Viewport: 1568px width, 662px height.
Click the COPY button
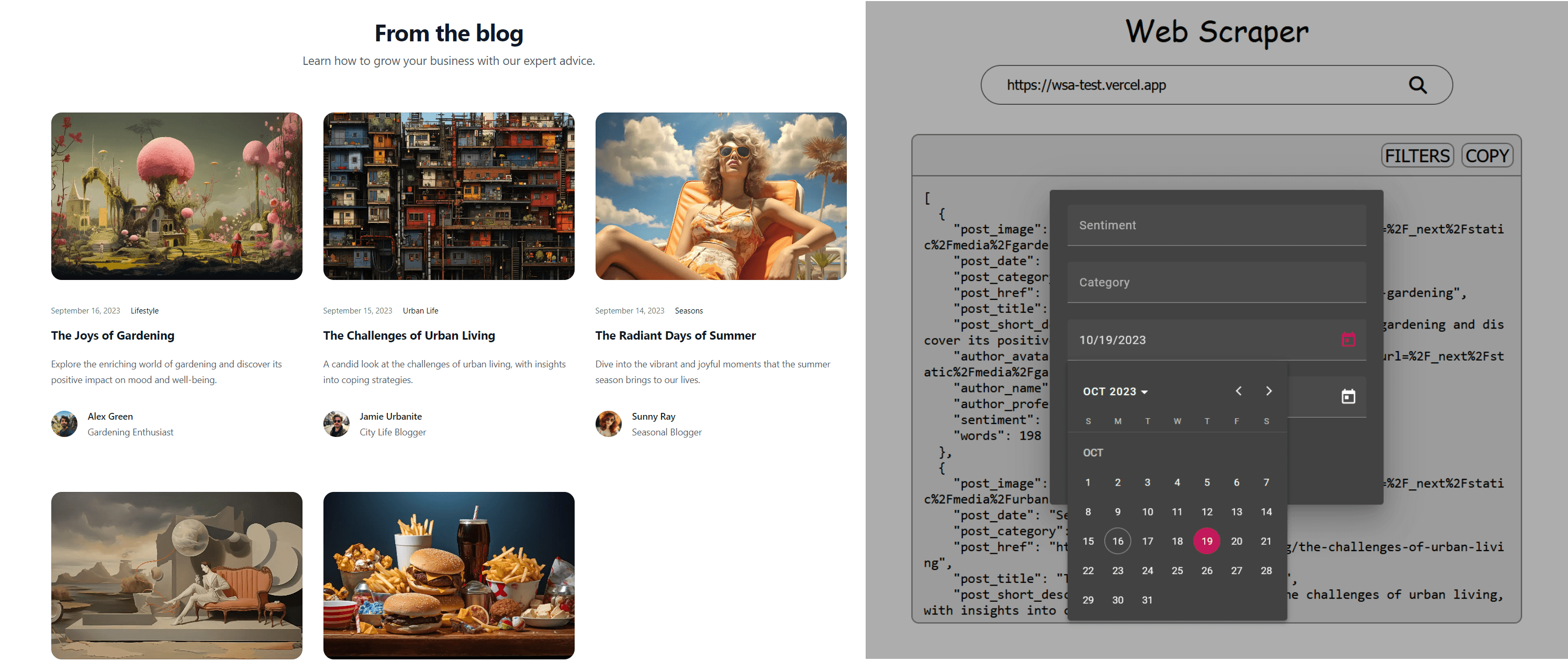[x=1486, y=156]
